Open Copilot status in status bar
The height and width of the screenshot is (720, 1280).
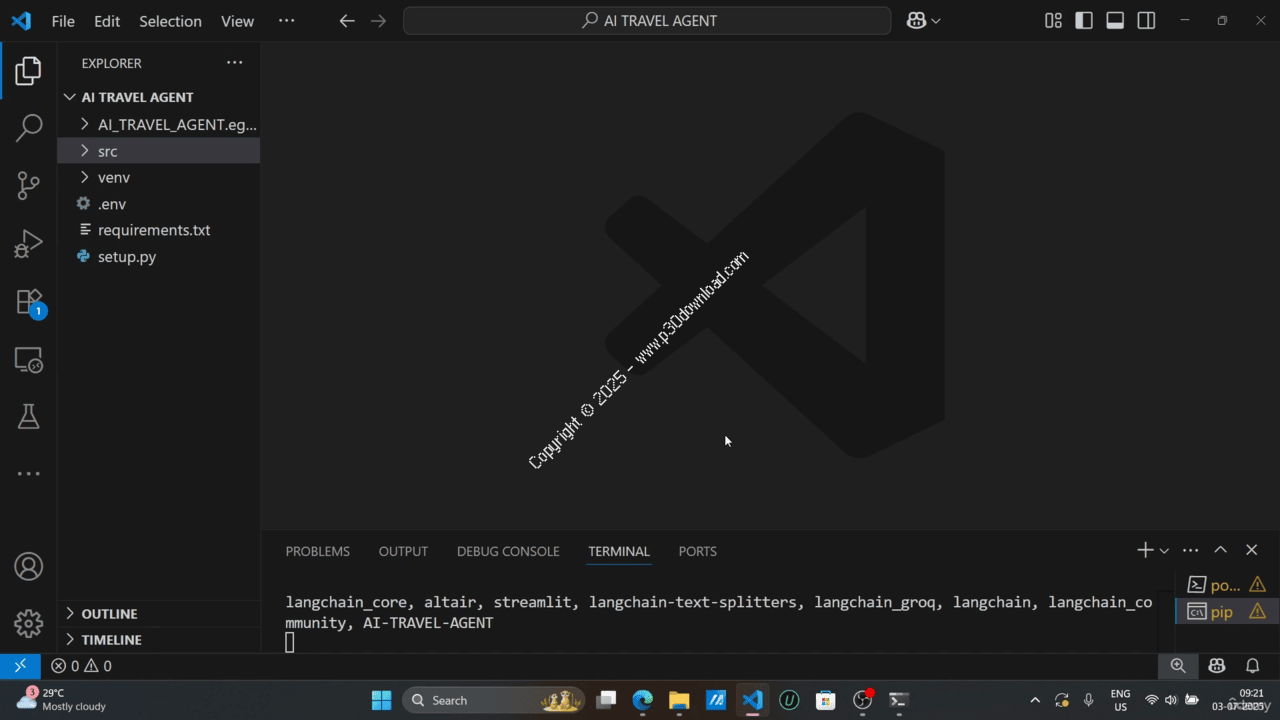(1217, 666)
